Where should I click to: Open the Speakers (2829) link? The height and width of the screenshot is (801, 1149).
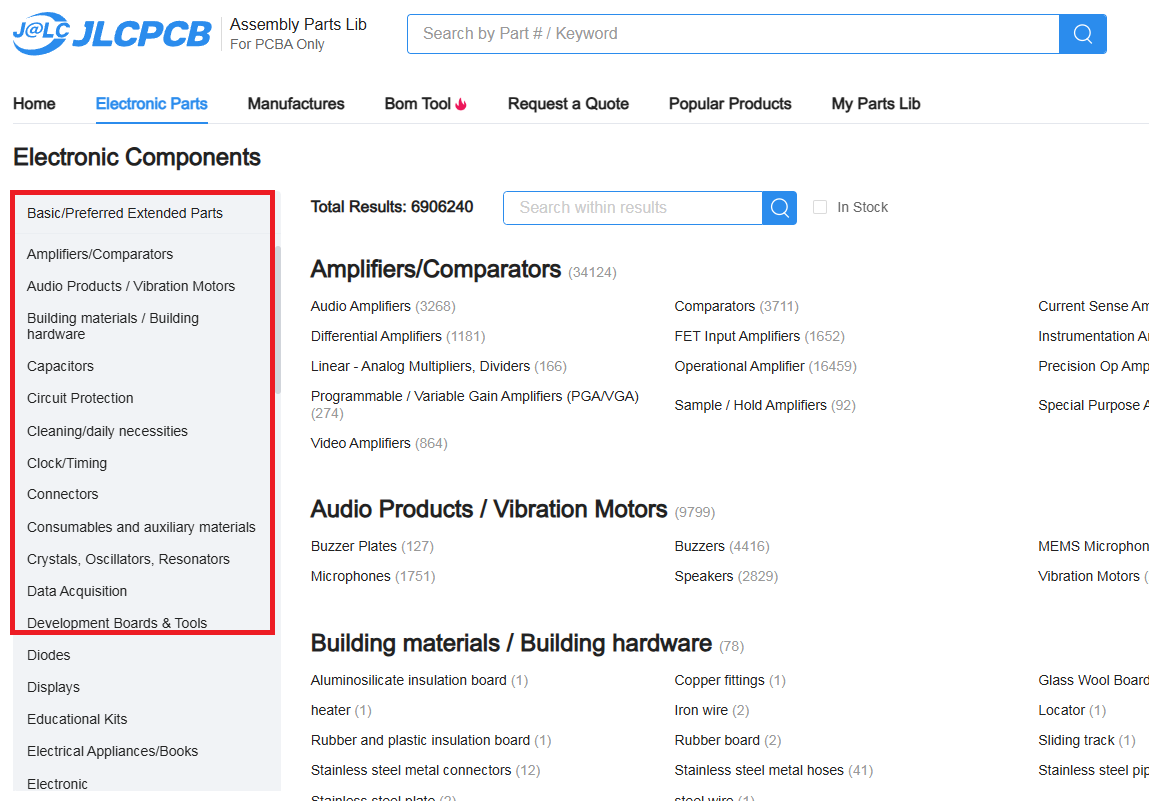(x=726, y=577)
